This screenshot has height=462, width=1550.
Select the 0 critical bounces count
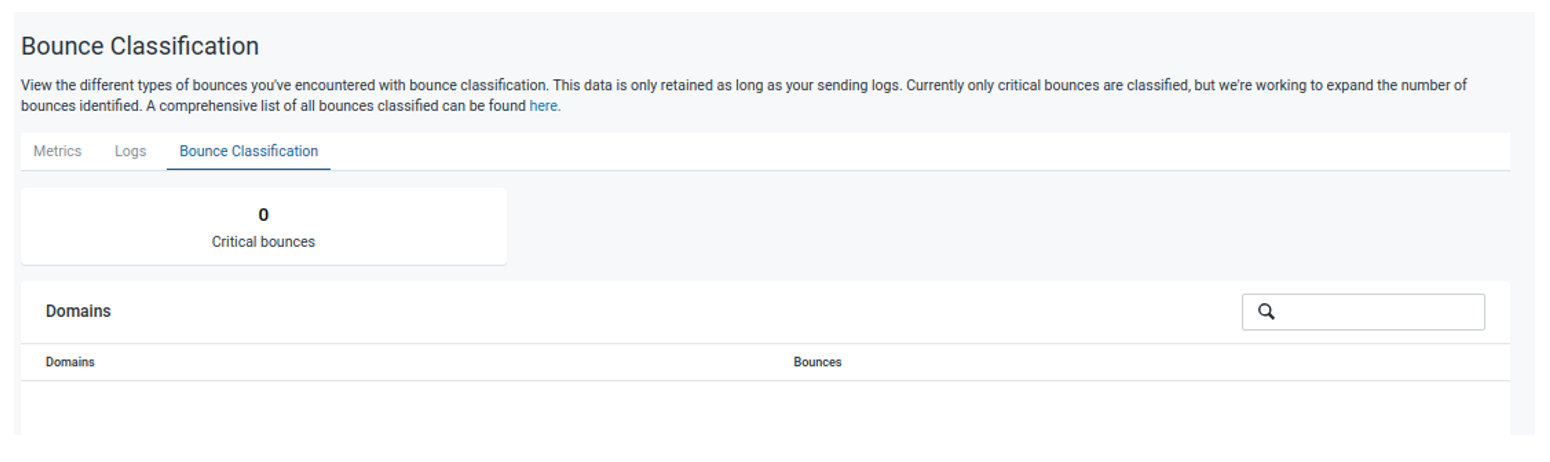(264, 214)
